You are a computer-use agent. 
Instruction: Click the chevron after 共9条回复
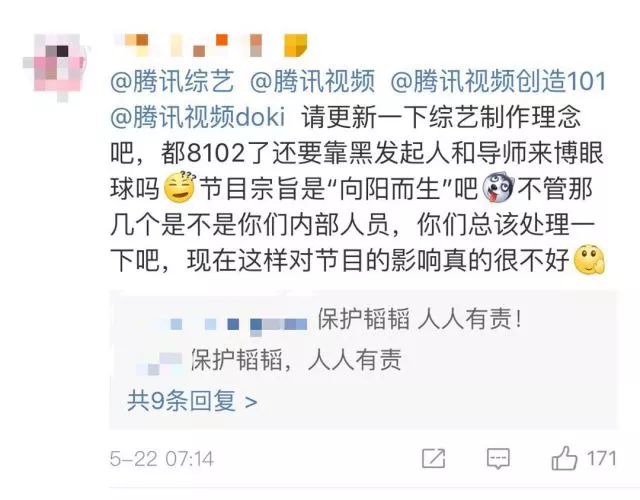251,402
